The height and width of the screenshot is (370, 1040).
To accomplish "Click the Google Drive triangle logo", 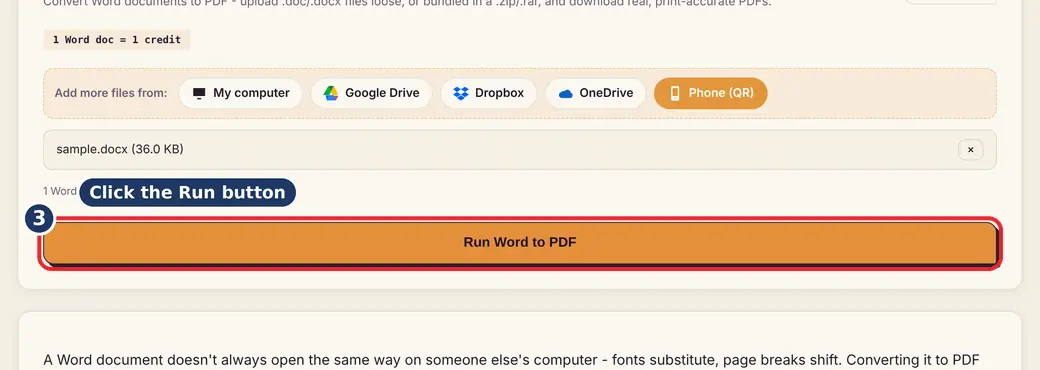I will (331, 93).
